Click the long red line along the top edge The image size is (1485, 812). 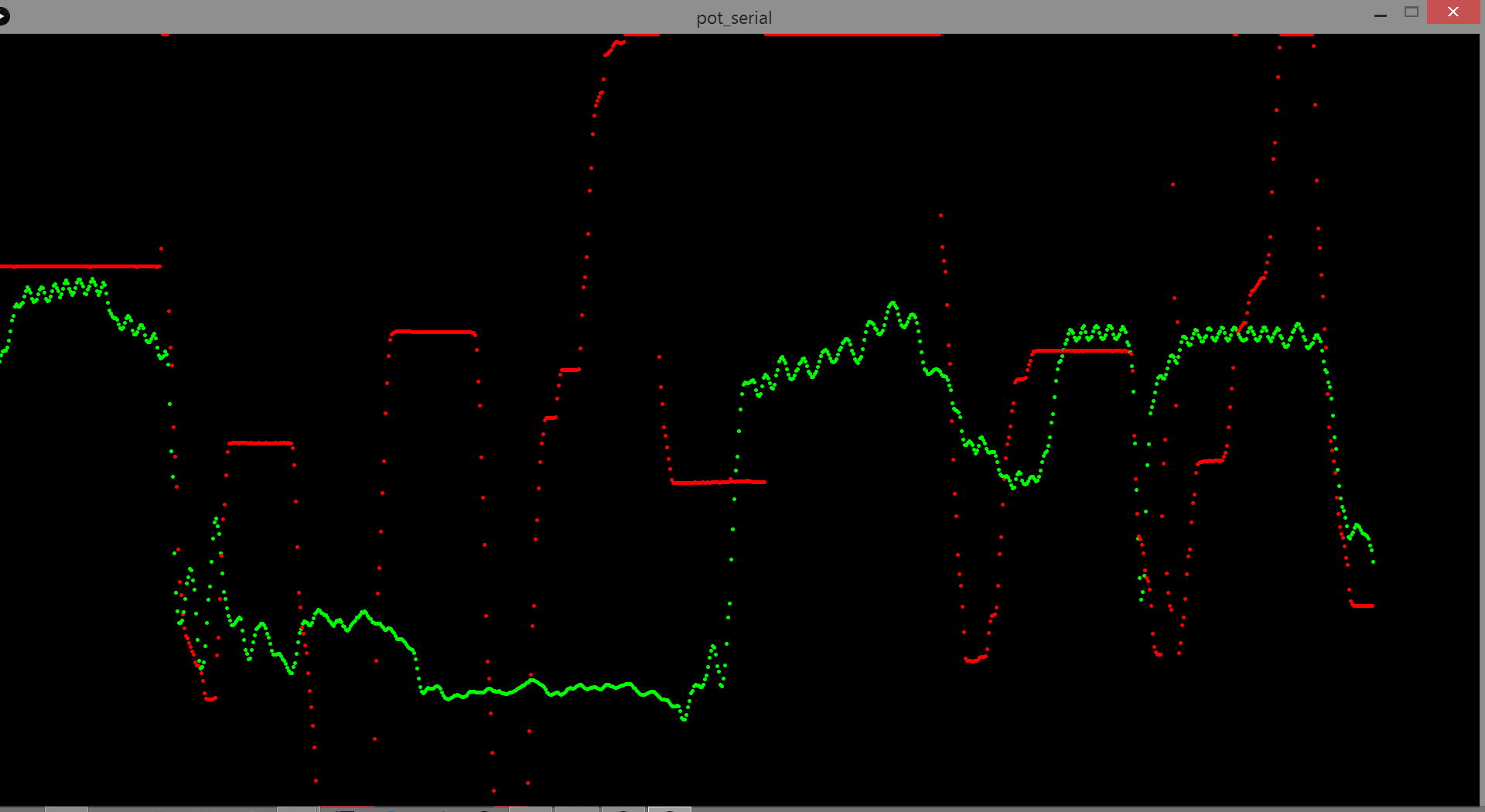coord(851,36)
